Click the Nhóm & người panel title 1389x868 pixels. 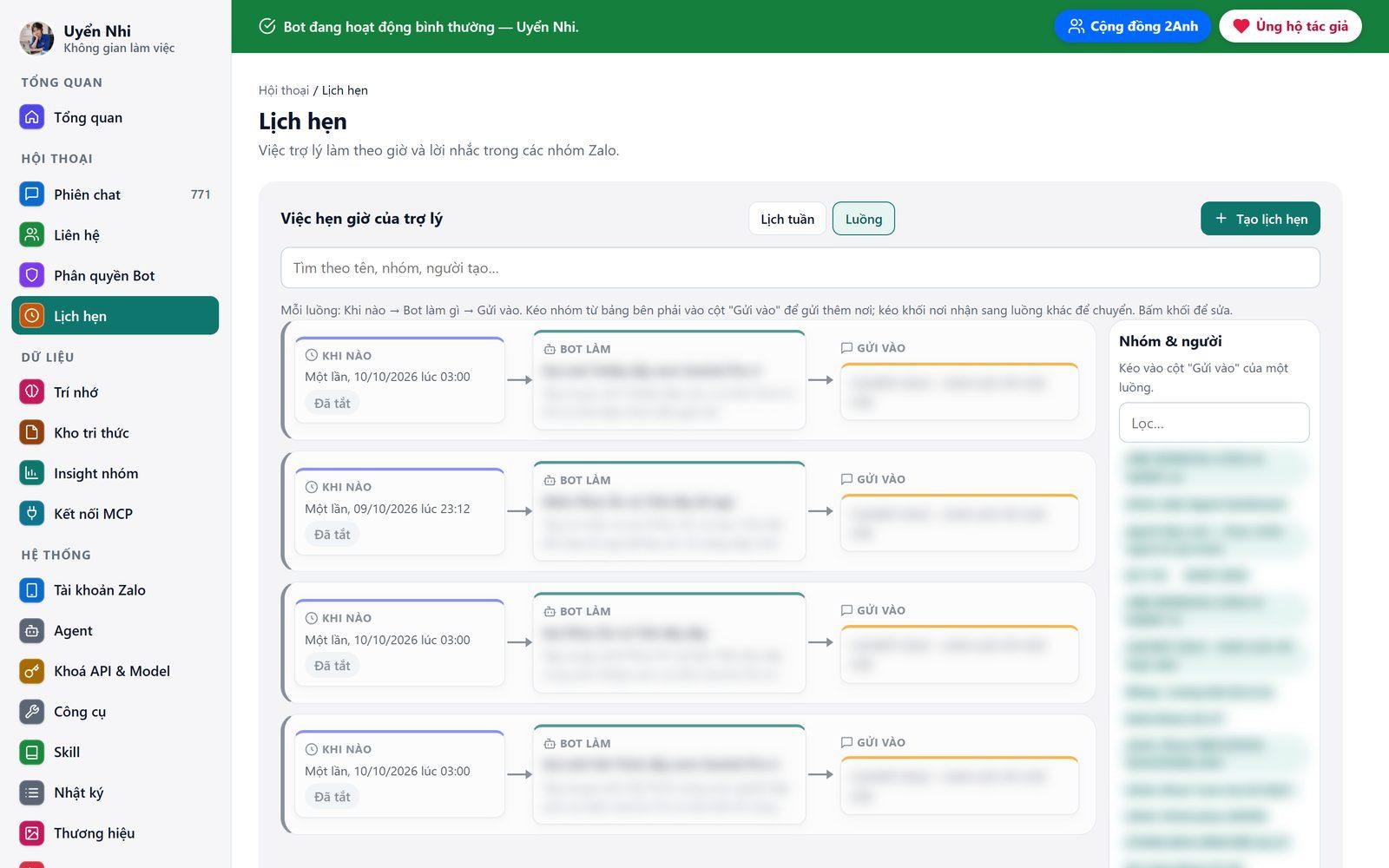pyautogui.click(x=1170, y=341)
